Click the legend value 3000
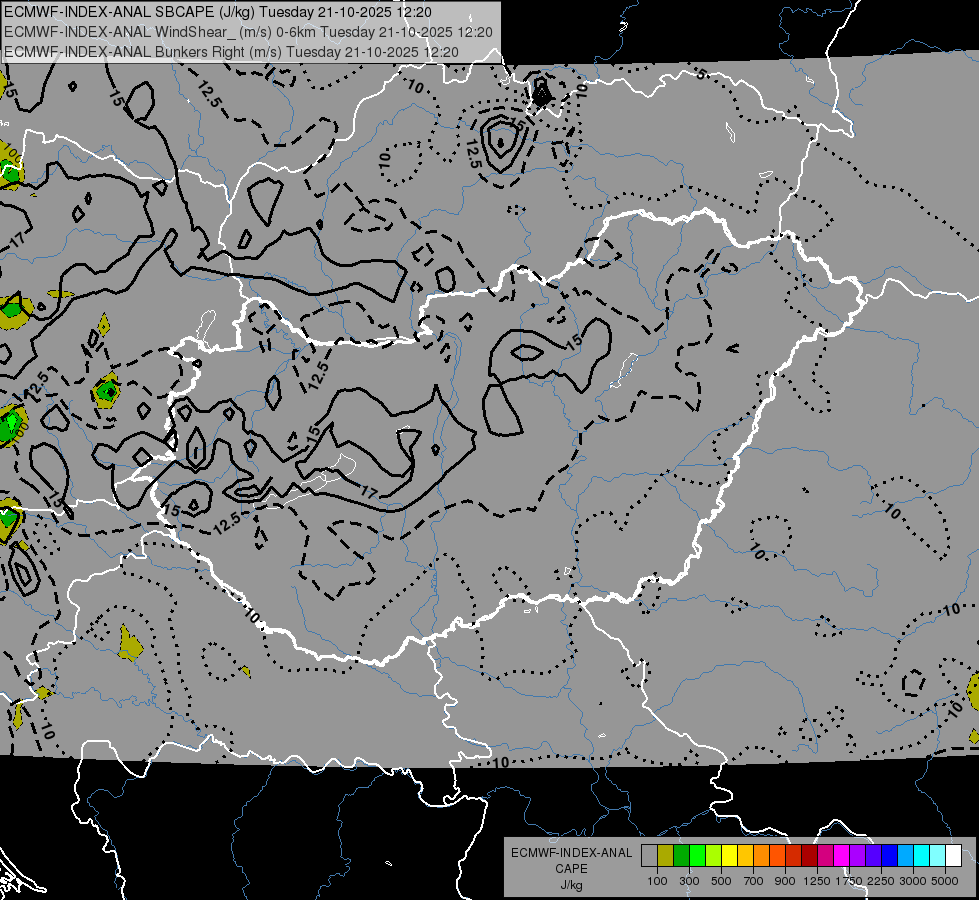 pyautogui.click(x=913, y=881)
